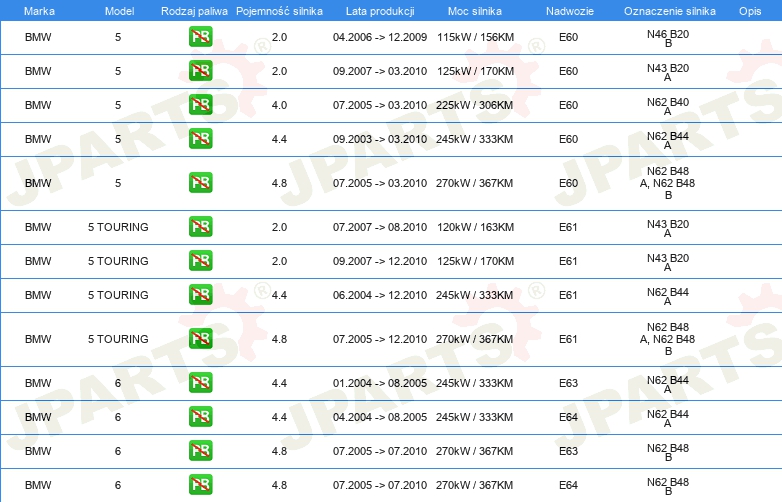Select the 01.2004 -> 08.2005 production years cell
The width and height of the screenshot is (782, 502).
pyautogui.click(x=379, y=383)
